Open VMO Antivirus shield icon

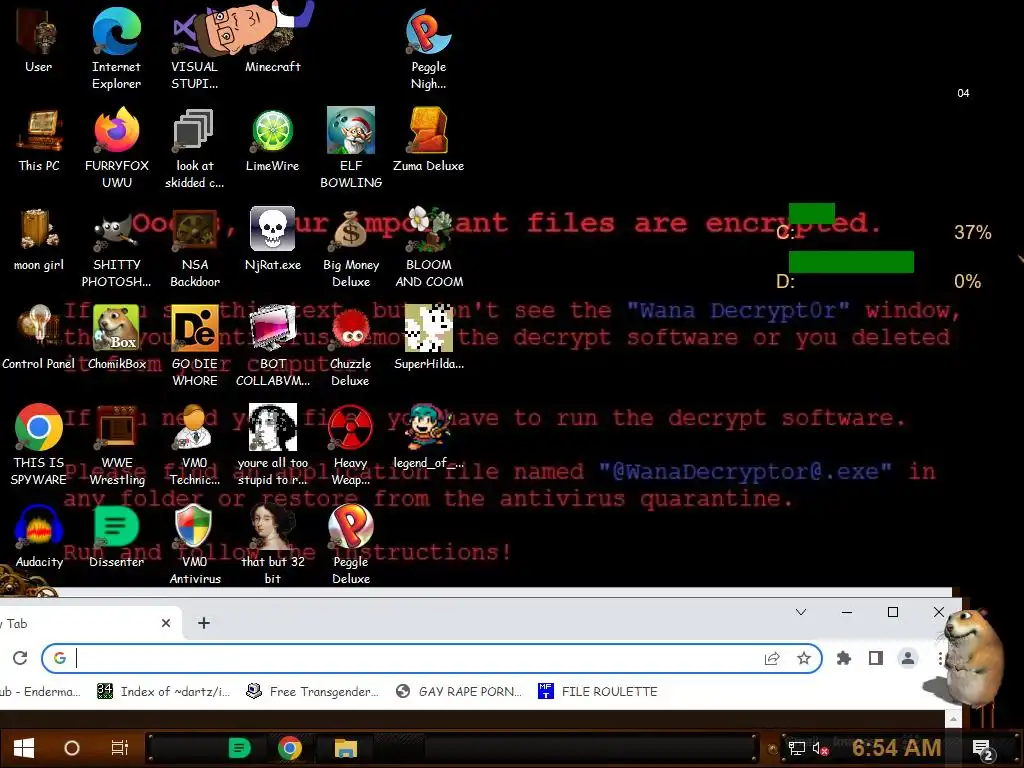[x=194, y=543]
